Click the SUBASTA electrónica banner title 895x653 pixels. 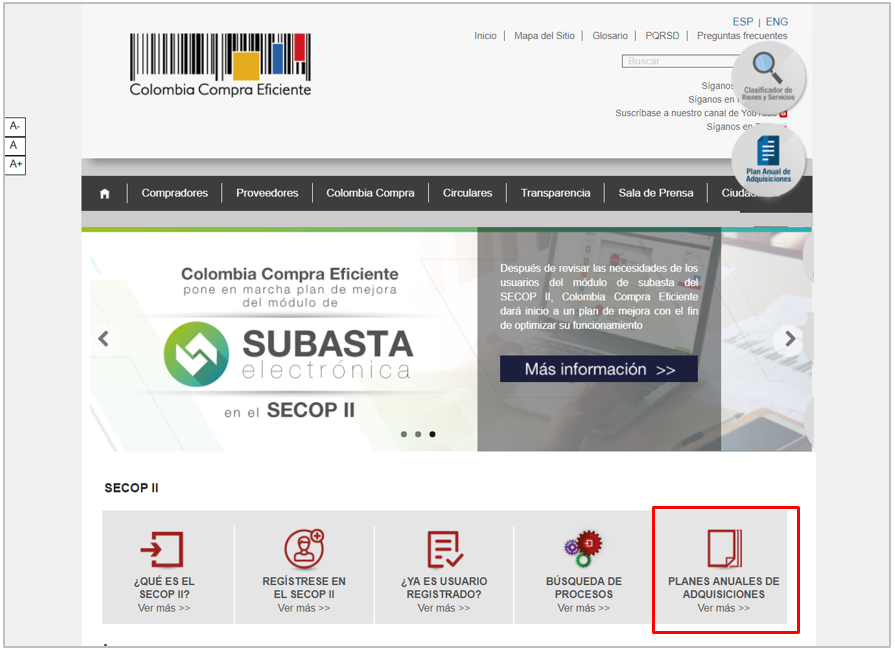click(327, 354)
